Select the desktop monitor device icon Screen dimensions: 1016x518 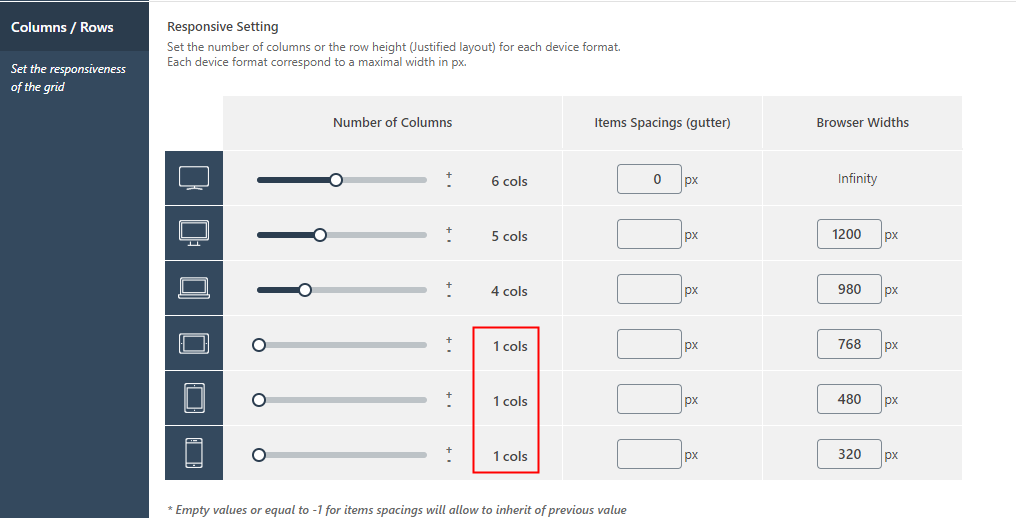[x=194, y=233]
